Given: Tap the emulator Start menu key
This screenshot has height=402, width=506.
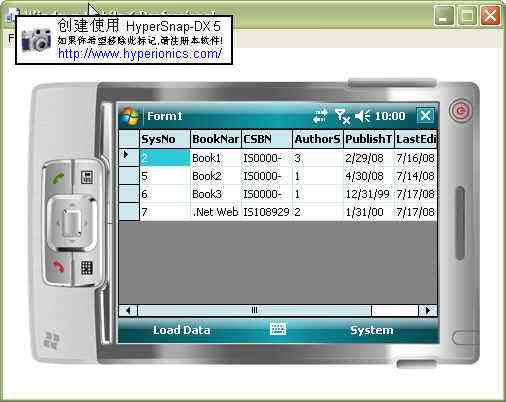Looking at the screenshot, I should click(x=87, y=177).
